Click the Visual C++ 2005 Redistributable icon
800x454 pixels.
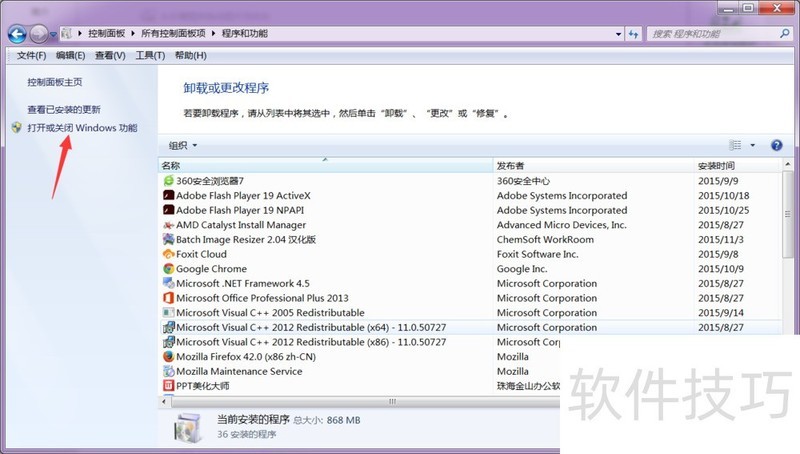point(168,313)
